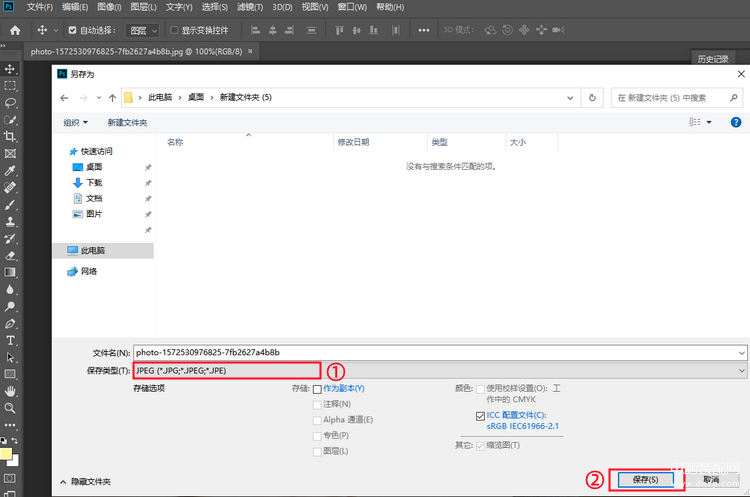The height and width of the screenshot is (497, 750).
Task: Toggle the 自动选择 checkbox in options bar
Action: click(x=72, y=30)
